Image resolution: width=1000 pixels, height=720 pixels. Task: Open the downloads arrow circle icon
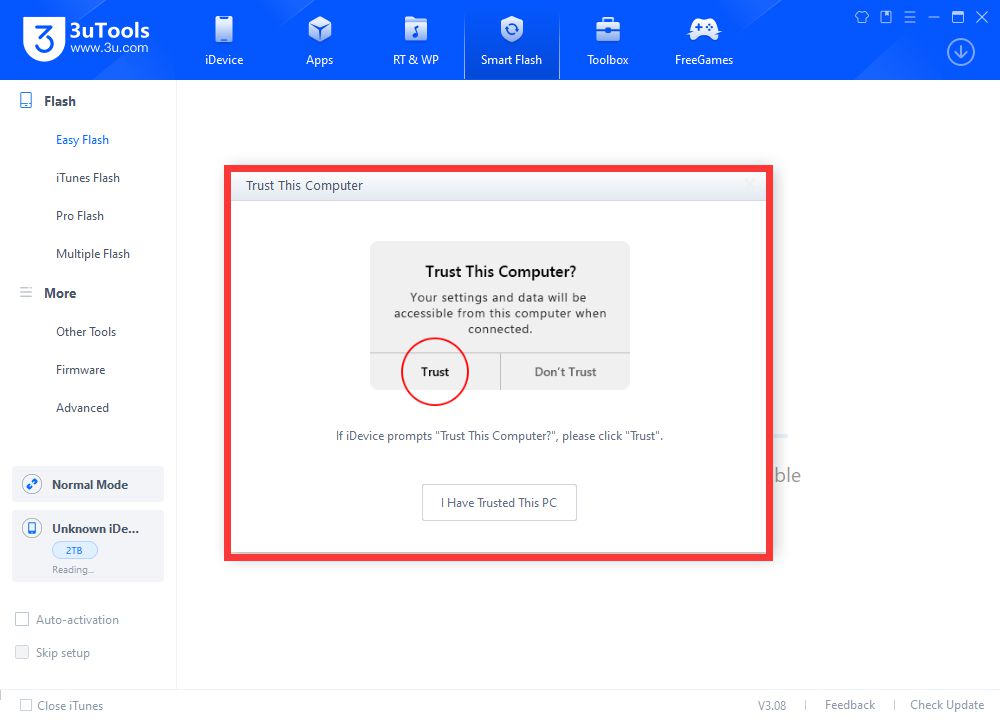click(960, 52)
